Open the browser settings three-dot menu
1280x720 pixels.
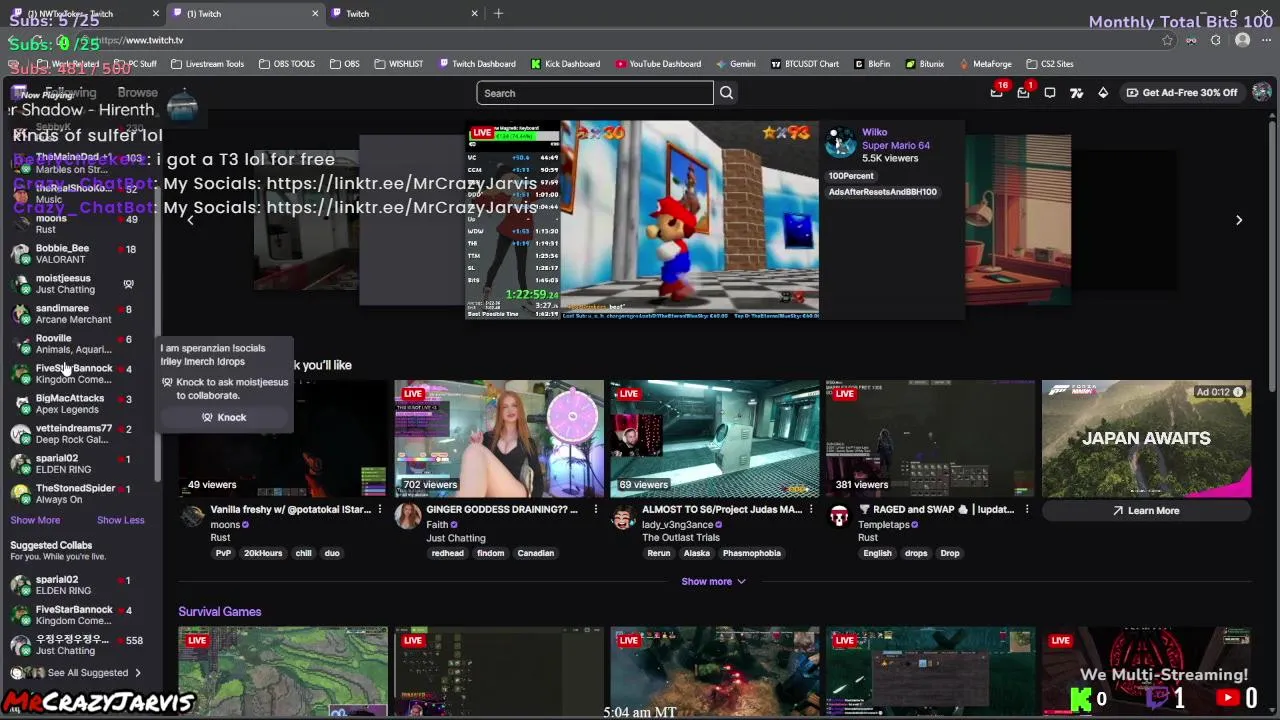click(1266, 40)
